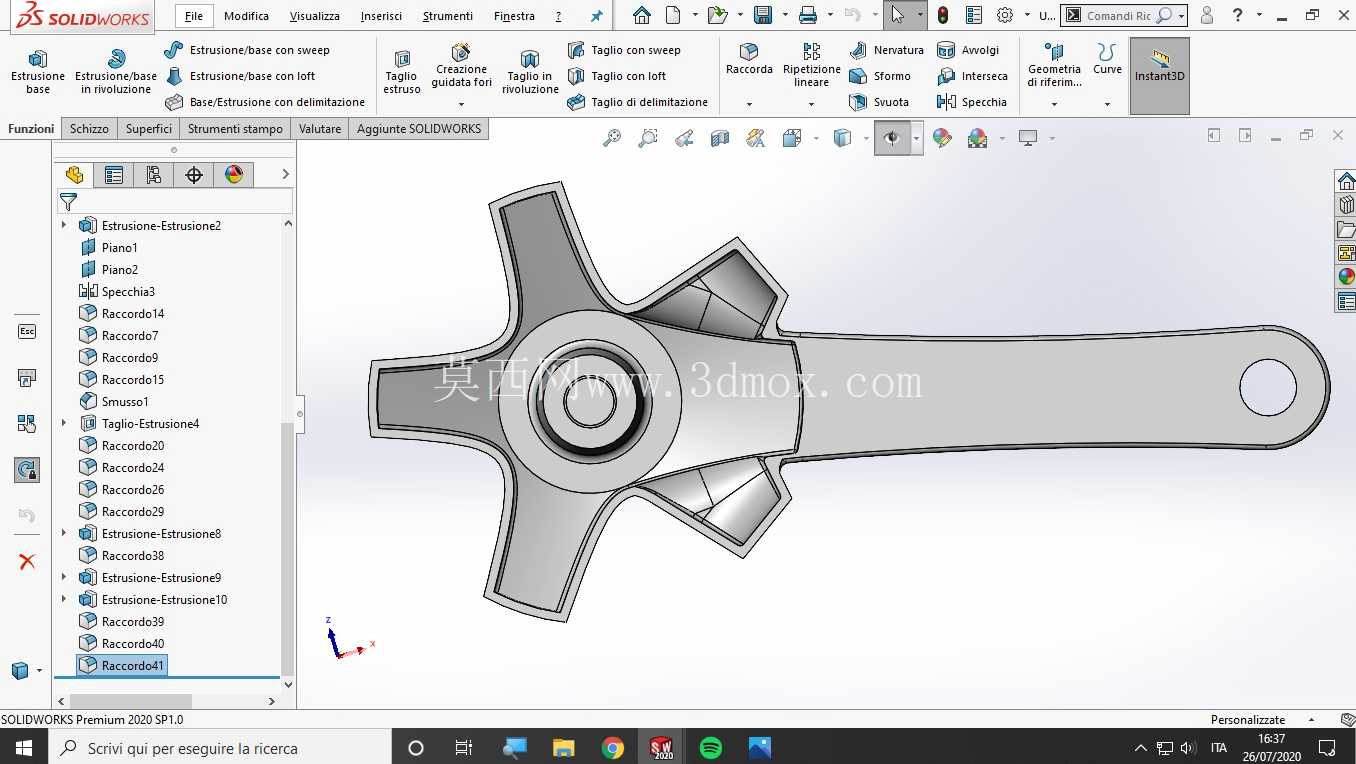Viewport: 1356px width, 764px height.
Task: Select Piano1 reference plane
Action: point(109,247)
